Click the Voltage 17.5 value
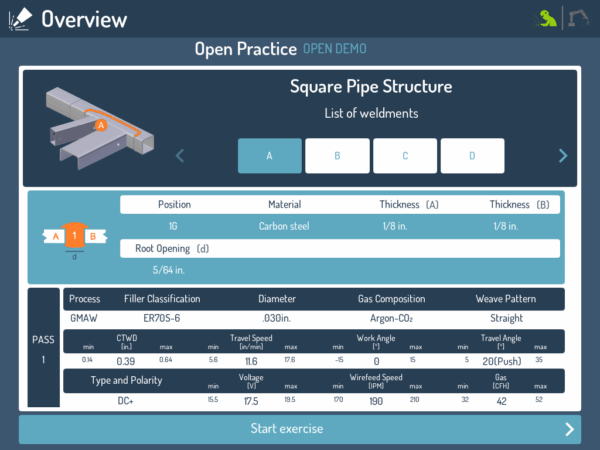Screen dimensions: 600x450 (251, 400)
